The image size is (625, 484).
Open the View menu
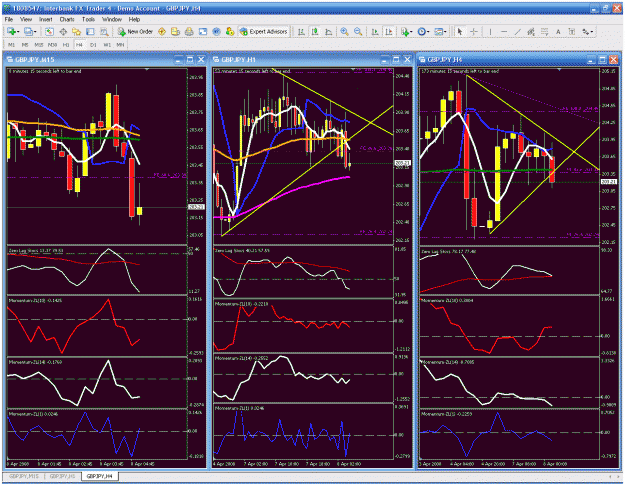click(26, 19)
